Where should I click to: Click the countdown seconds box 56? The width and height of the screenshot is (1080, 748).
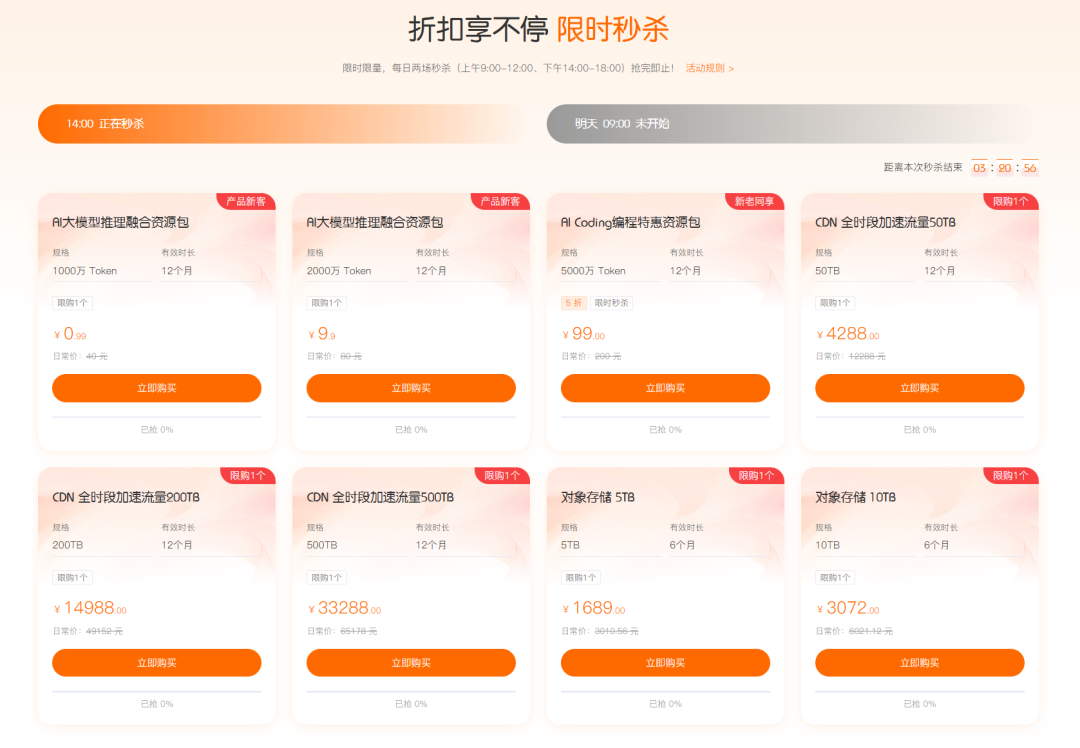pyautogui.click(x=1030, y=168)
